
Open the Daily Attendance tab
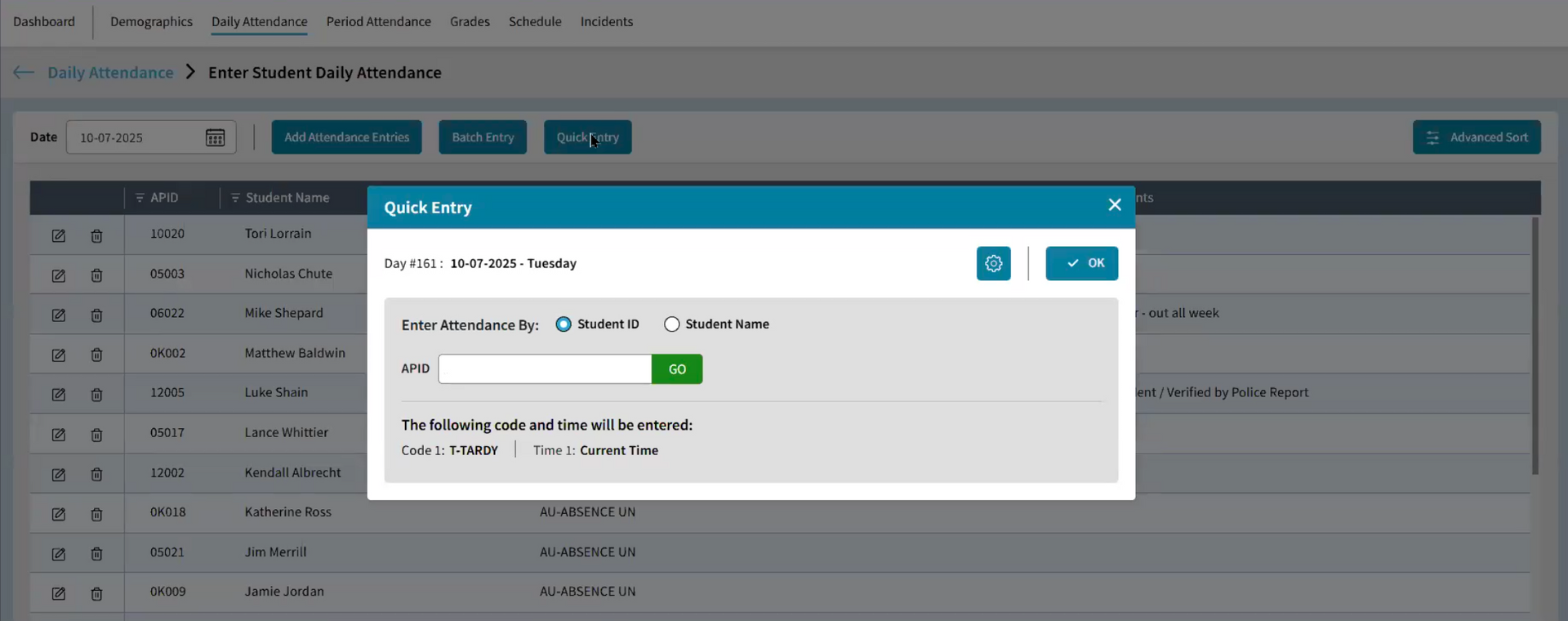point(259,21)
